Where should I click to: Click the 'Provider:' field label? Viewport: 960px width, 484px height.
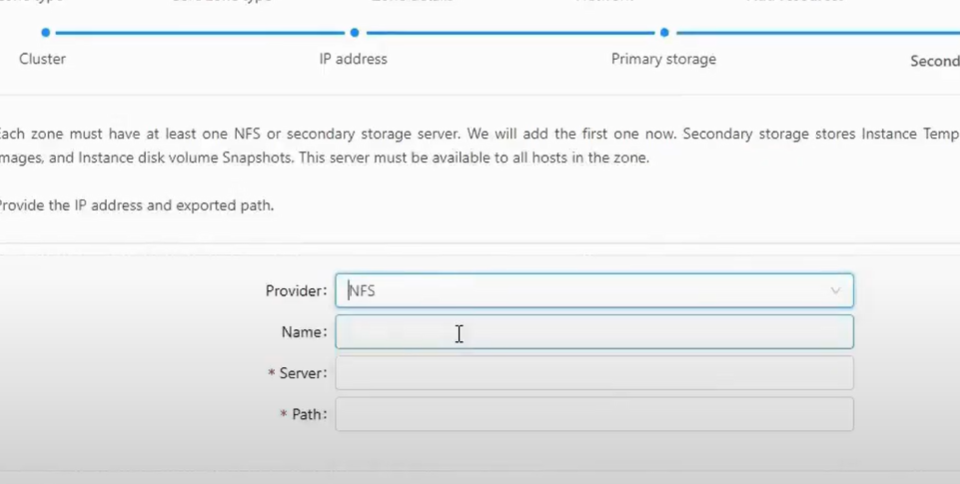pyautogui.click(x=296, y=291)
